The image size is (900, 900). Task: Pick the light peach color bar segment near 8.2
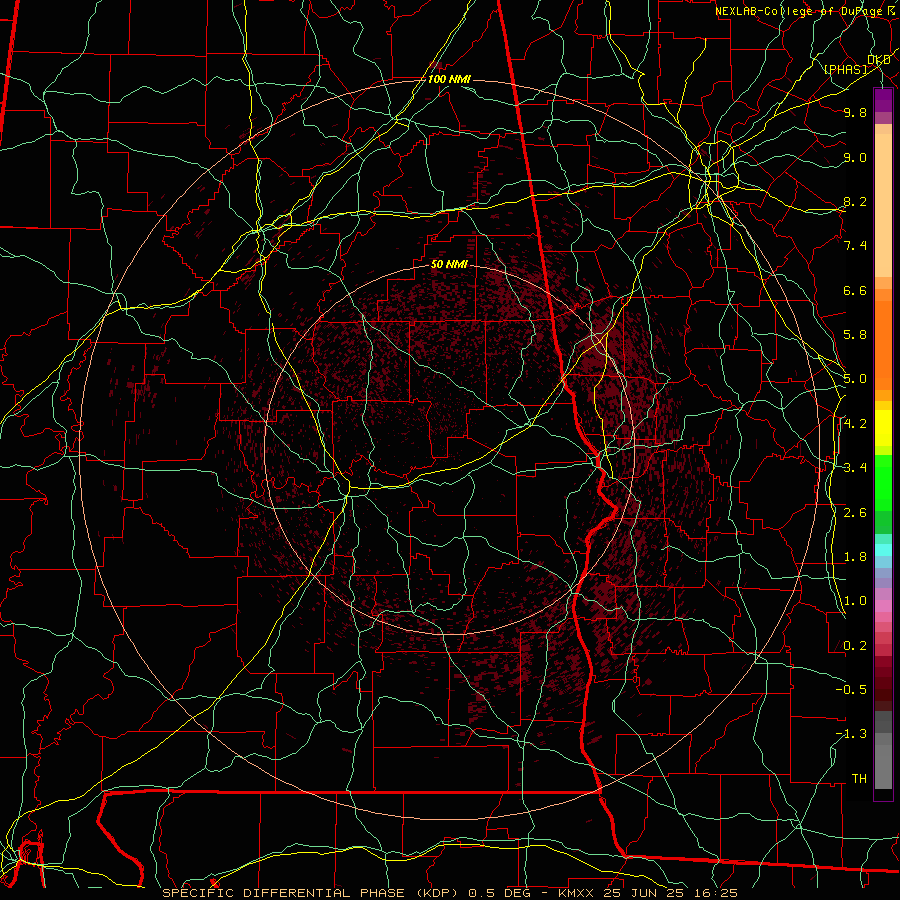883,207
